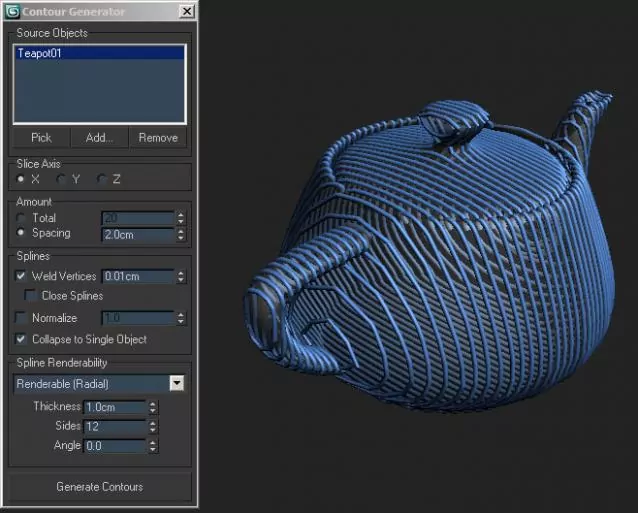Select Teapot01 in Source Objects list
The image size is (638, 513).
pyautogui.click(x=40, y=53)
